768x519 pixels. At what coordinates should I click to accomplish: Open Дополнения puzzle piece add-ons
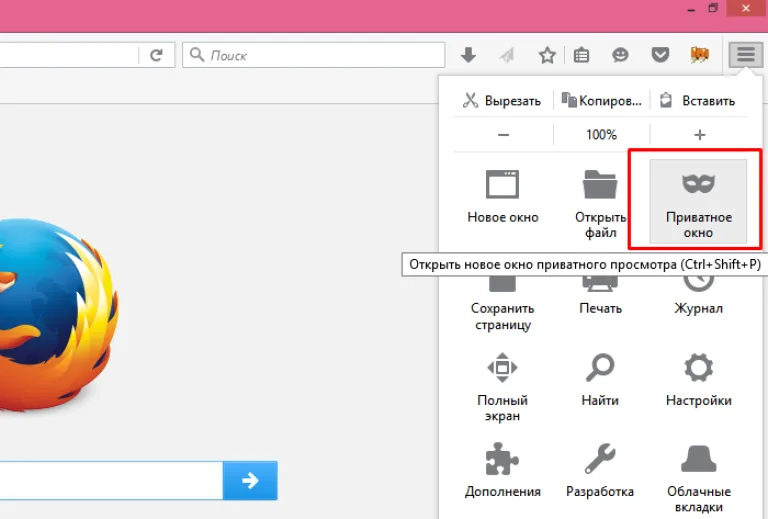503,471
